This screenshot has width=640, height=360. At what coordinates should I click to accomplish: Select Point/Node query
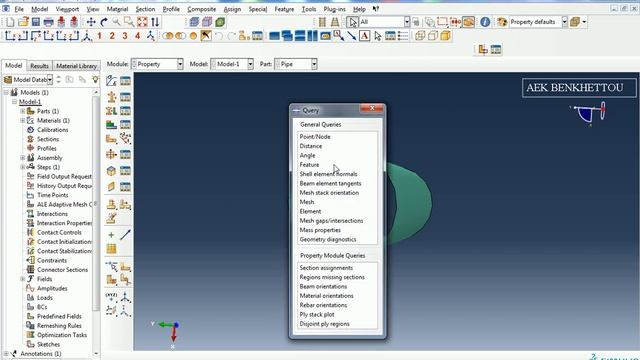(x=315, y=137)
